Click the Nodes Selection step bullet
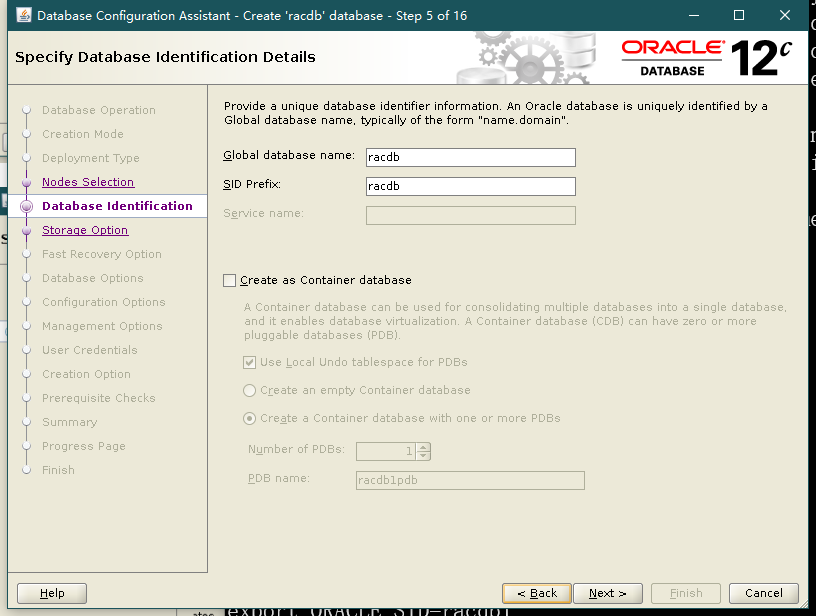This screenshot has width=816, height=616. (x=27, y=183)
